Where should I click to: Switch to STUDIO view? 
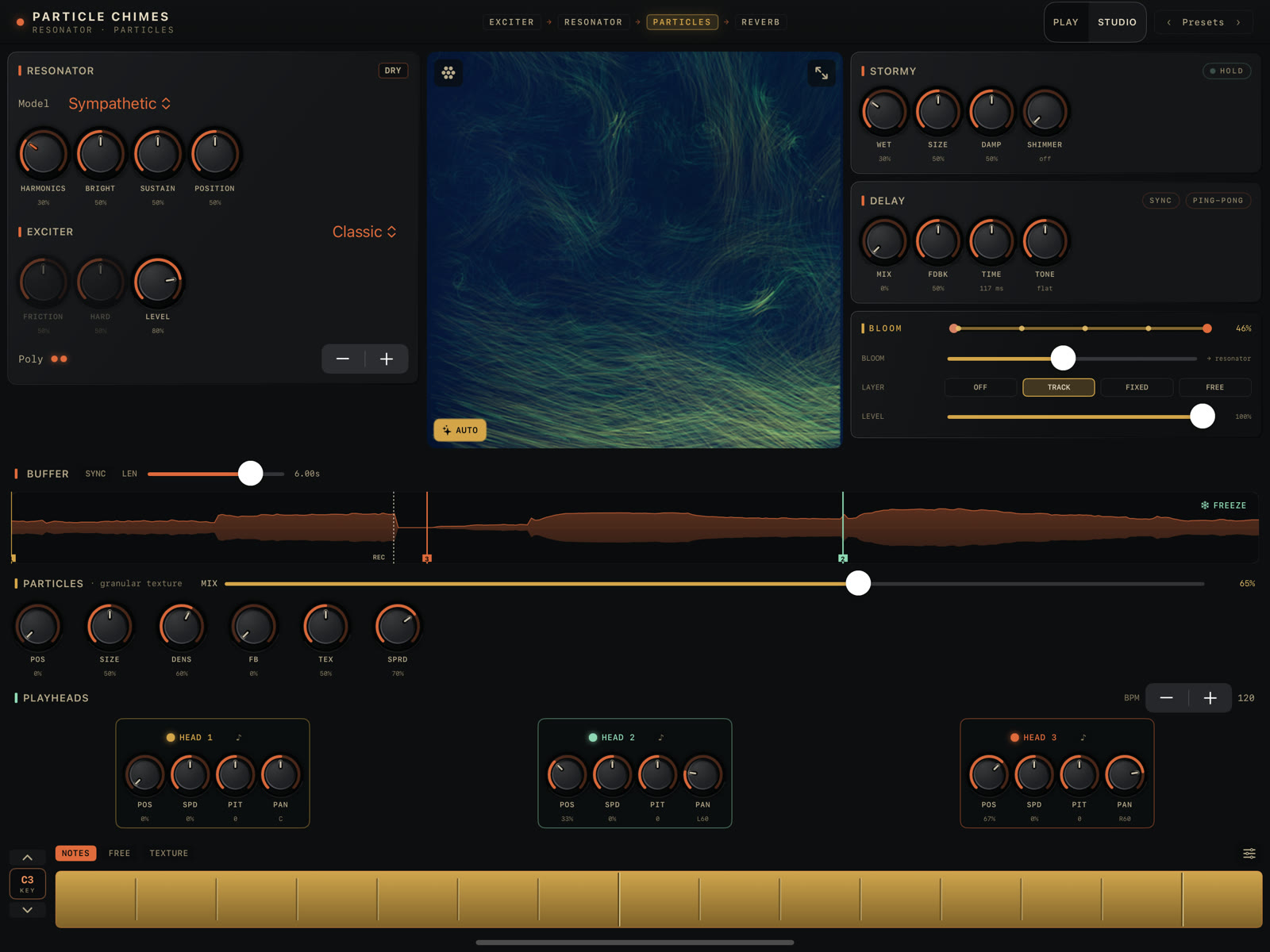coord(1117,22)
